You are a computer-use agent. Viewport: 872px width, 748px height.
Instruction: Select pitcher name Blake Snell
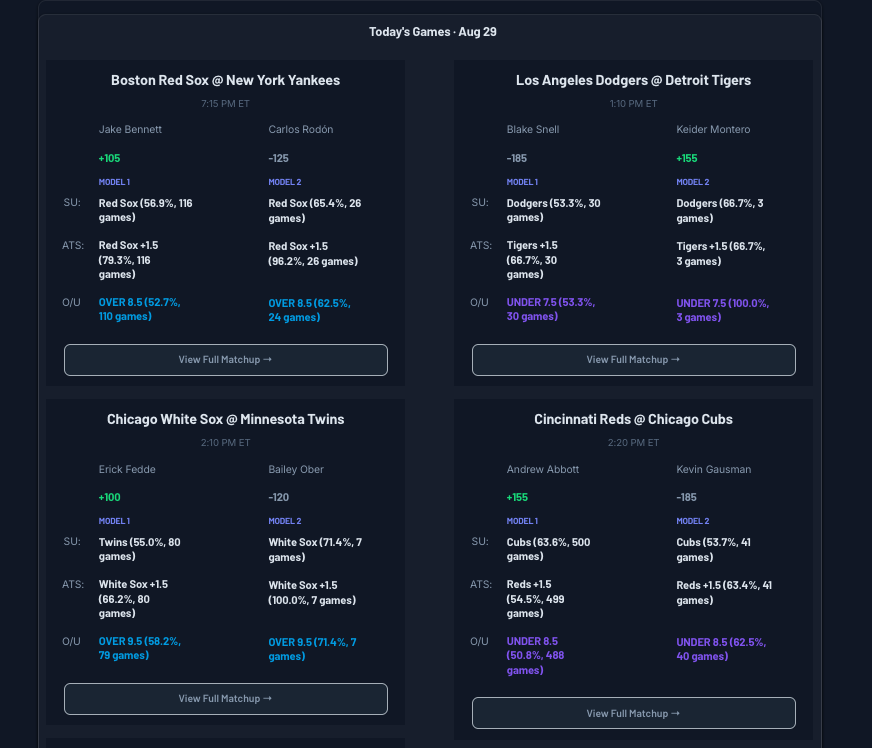pyautogui.click(x=533, y=129)
